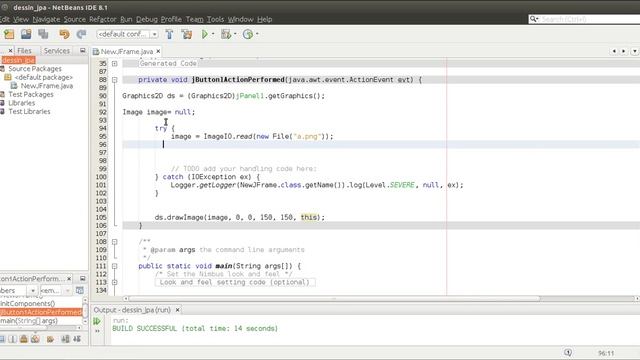Select Test Packages node
This screenshot has width=640, height=360.
coord(31,94)
